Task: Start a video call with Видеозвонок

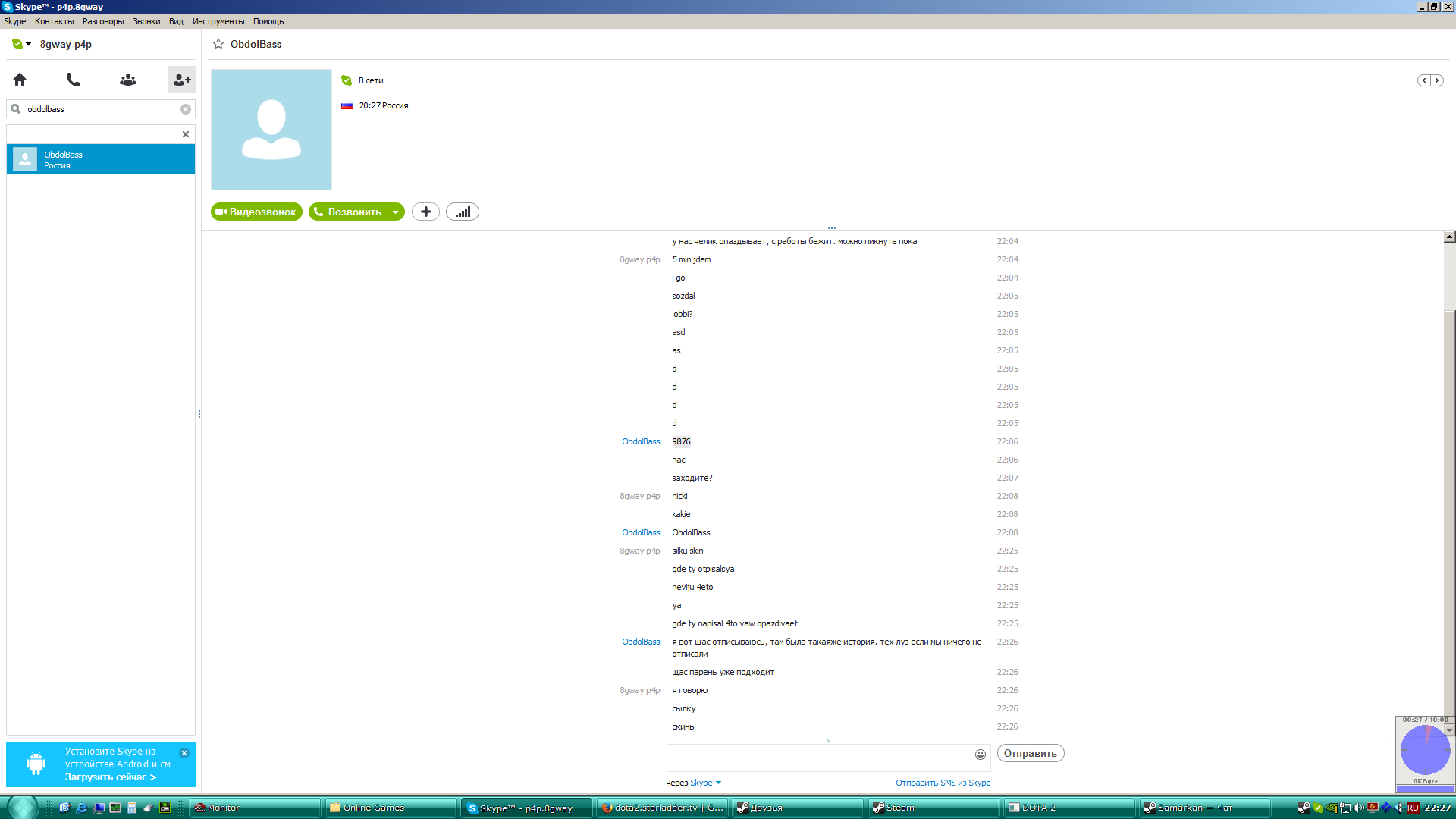Action: [x=256, y=212]
